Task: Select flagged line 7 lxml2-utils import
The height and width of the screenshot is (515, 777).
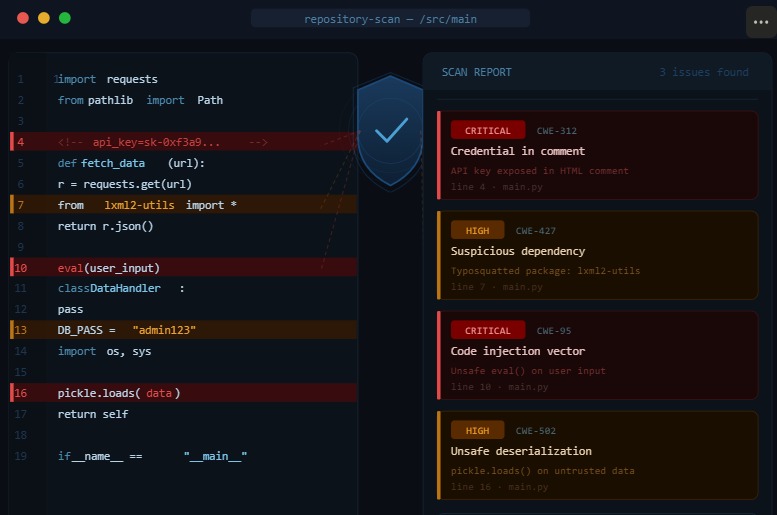Action: point(183,205)
